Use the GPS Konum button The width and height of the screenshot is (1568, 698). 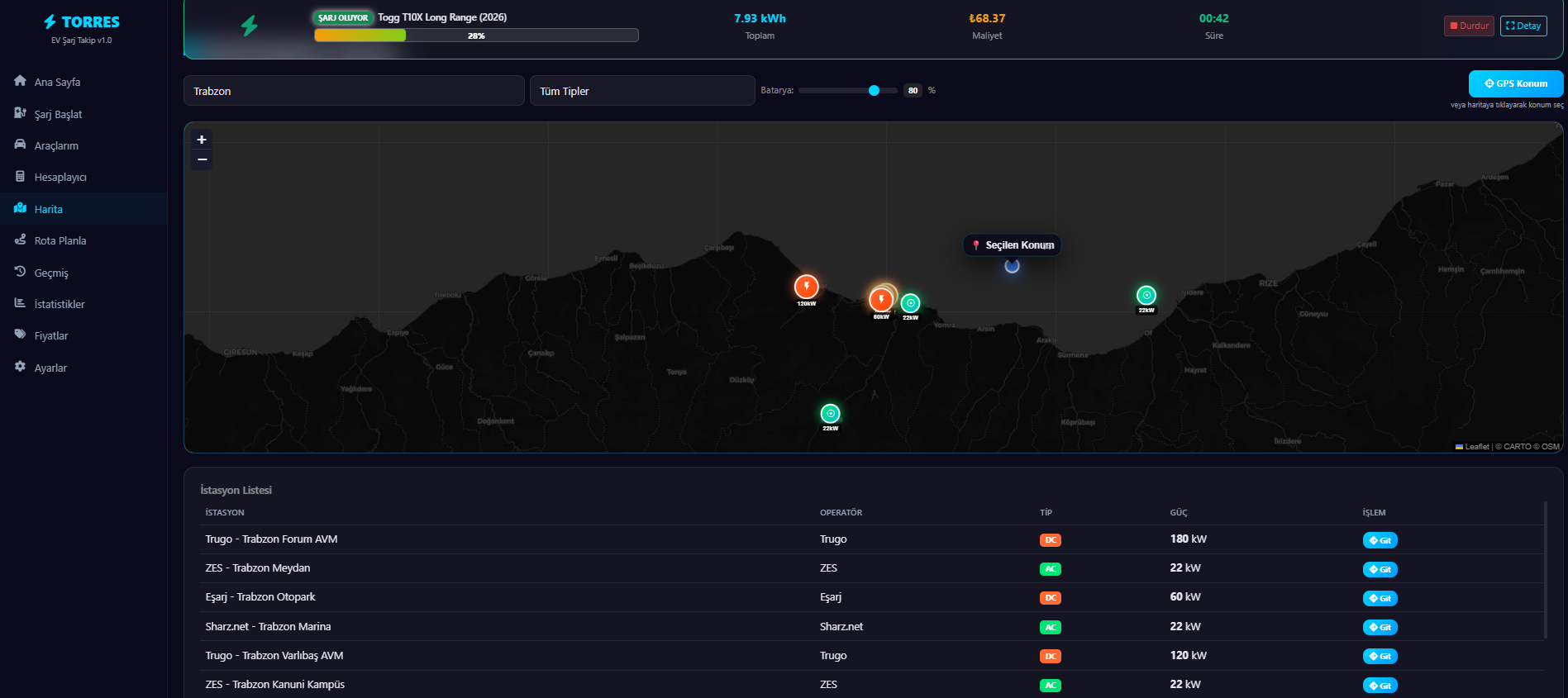[1515, 83]
